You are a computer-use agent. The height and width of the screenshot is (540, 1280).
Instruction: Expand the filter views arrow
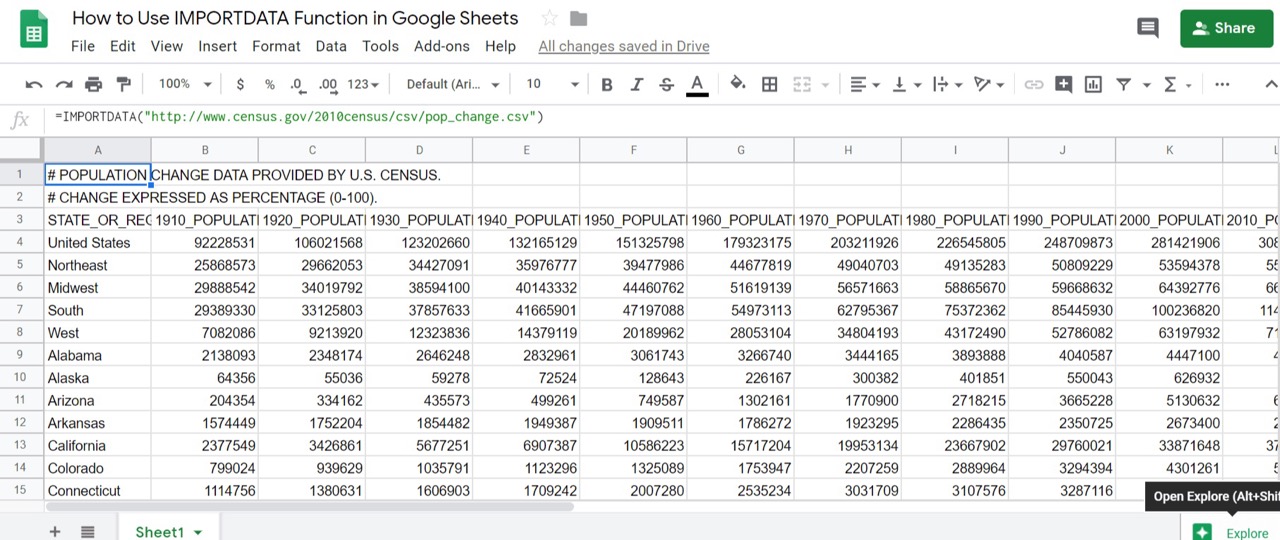point(1146,85)
